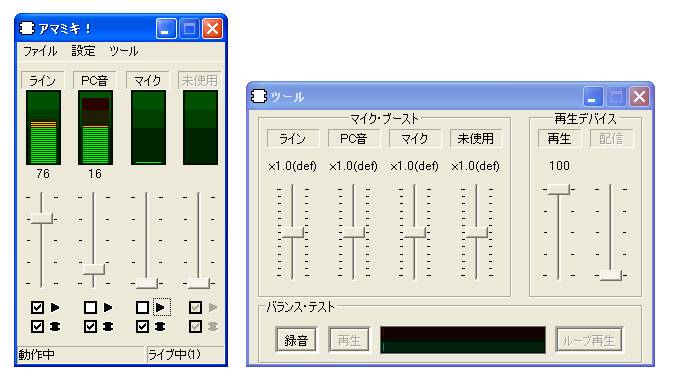Uncheck the ライン playback checkbox
The height and width of the screenshot is (380, 673).
[x=37, y=307]
